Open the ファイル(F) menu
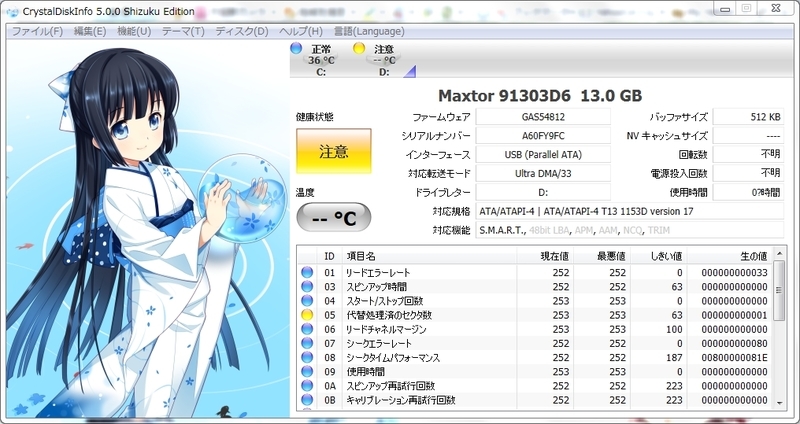 click(37, 31)
